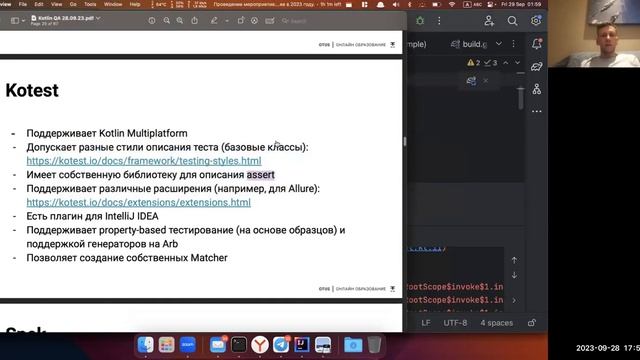Open IntelliJ IDEA from the Dock
The image size is (640, 360).
pos(302,345)
